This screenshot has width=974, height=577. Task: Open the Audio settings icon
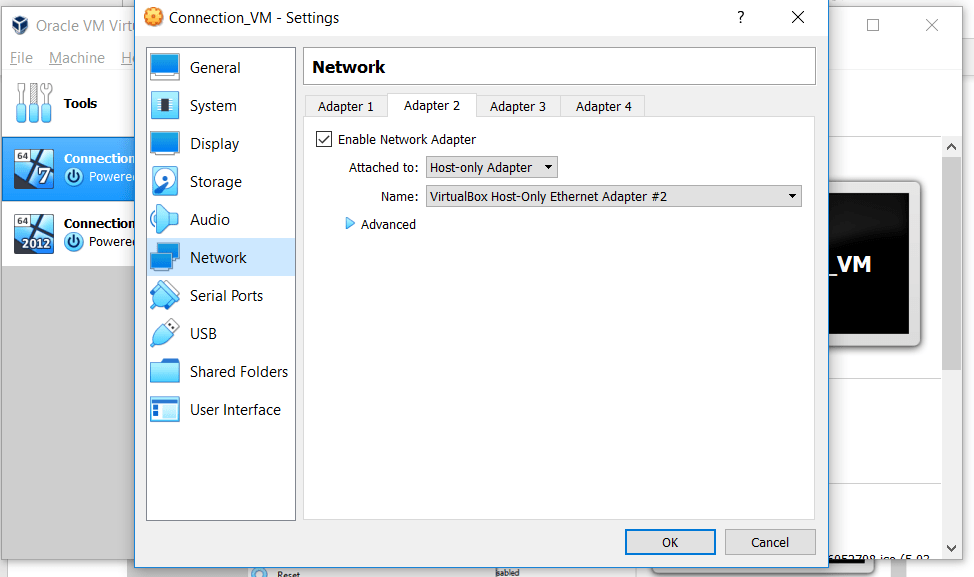coord(165,219)
